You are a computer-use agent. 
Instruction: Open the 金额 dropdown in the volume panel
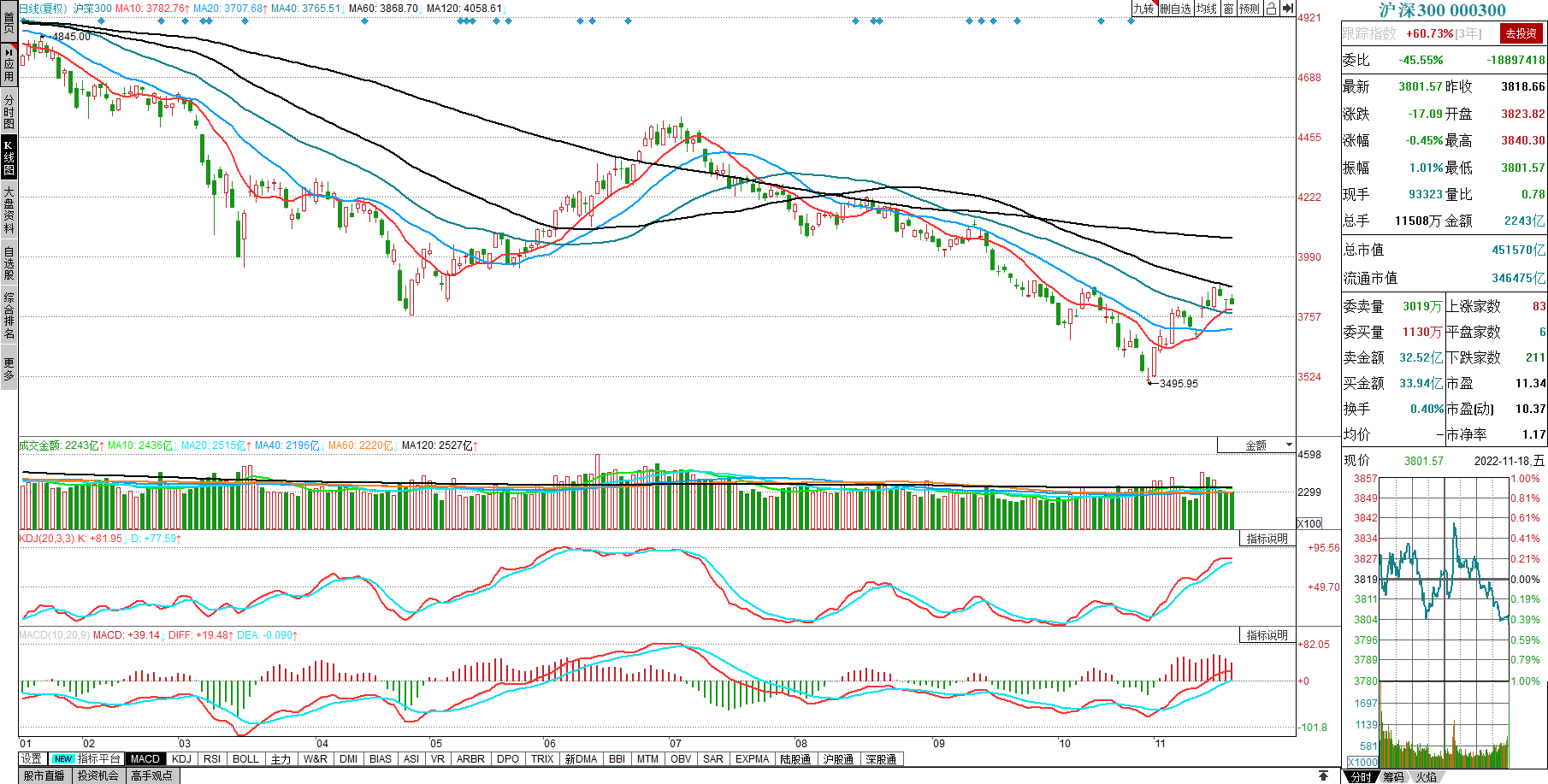(1256, 445)
